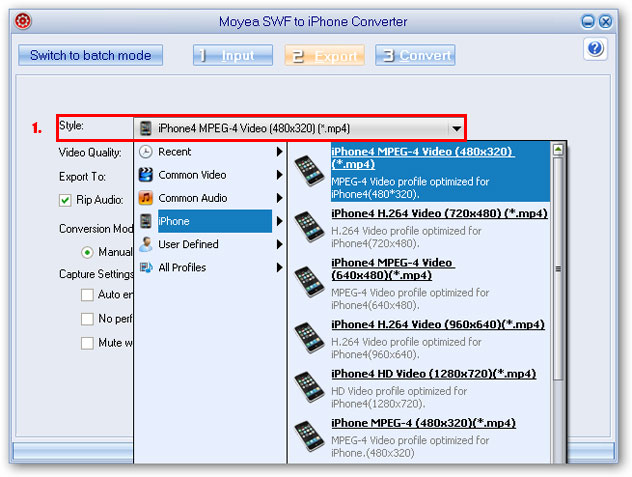Viewport: 632px width, 477px height.
Task: Open the Common Audio menu item
Action: [x=210, y=198]
